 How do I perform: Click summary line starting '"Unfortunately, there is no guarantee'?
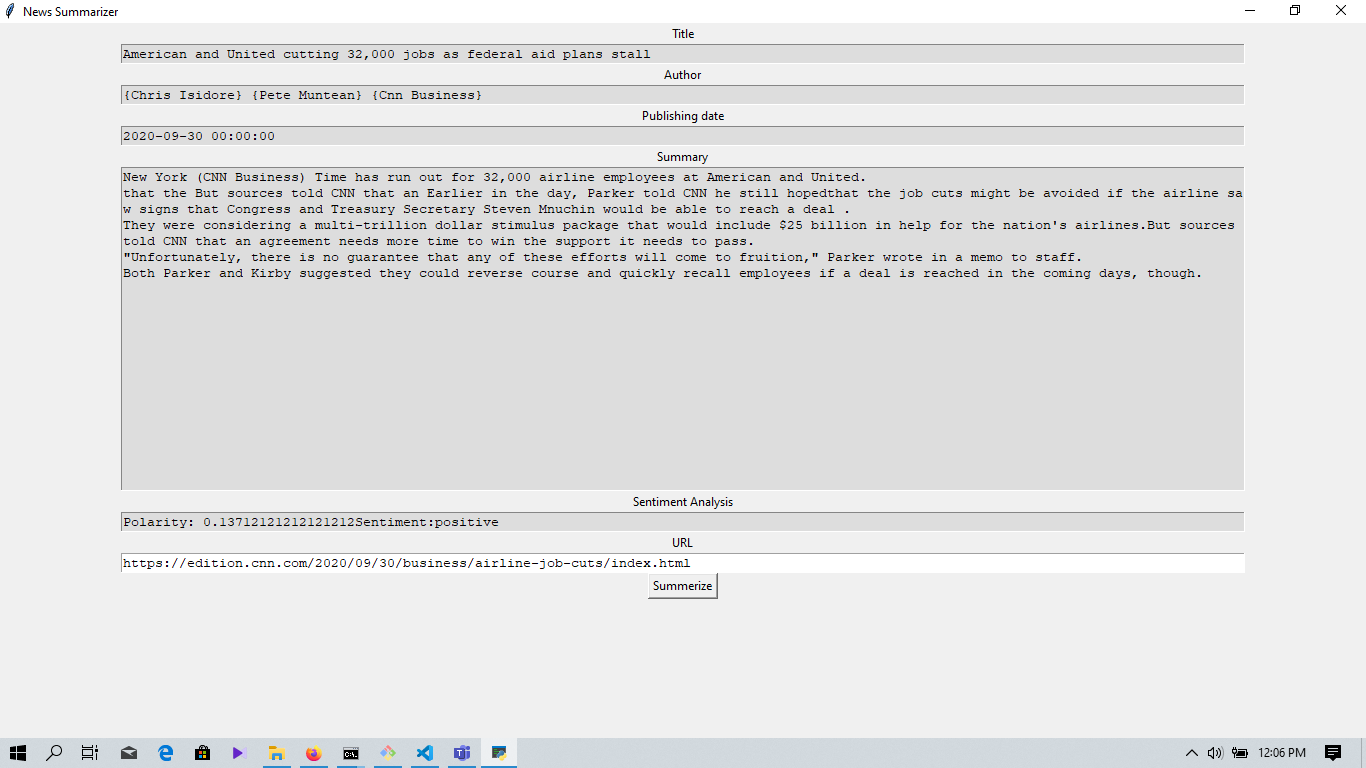click(x=602, y=257)
